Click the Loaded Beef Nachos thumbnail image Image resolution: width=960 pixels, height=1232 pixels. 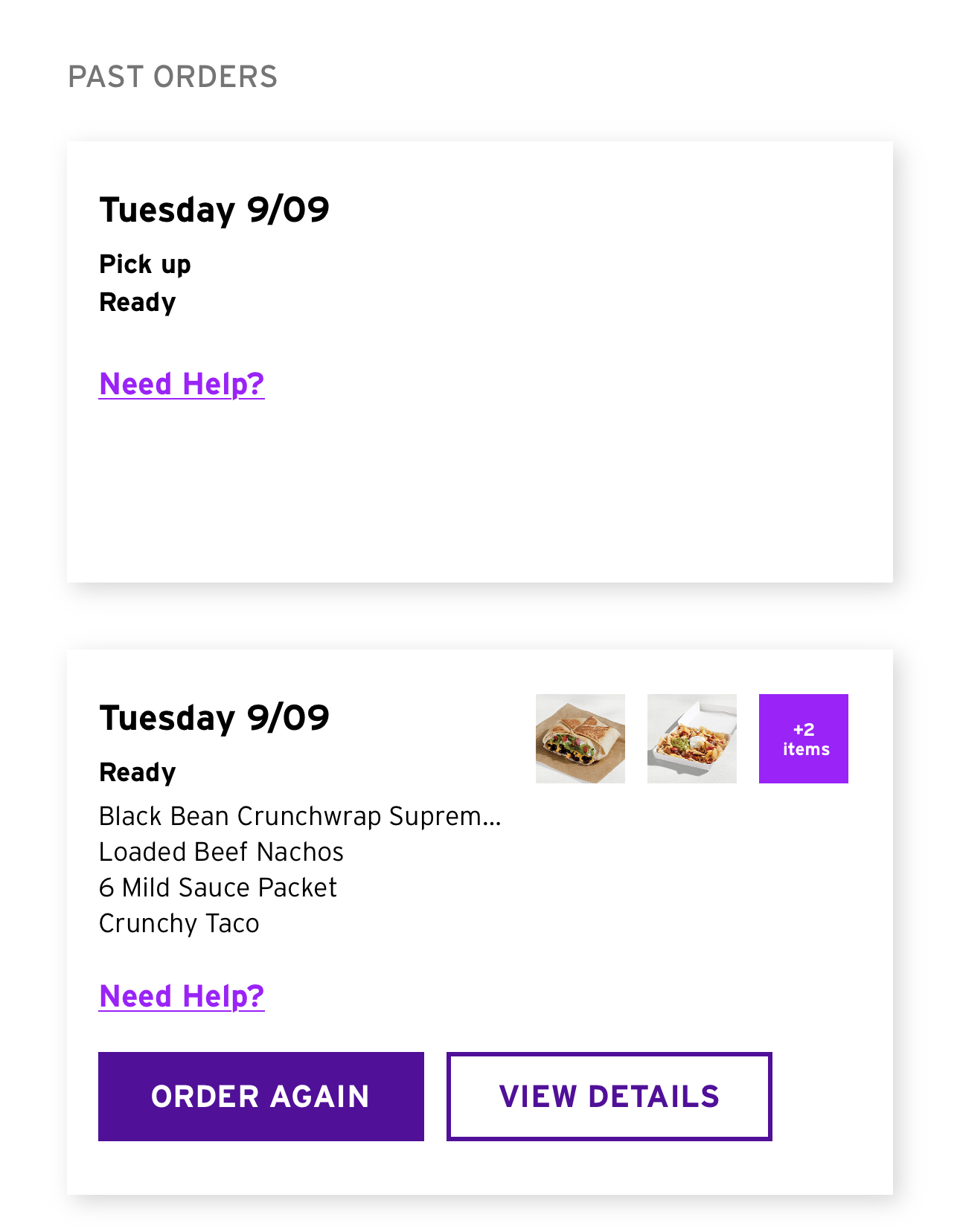pos(691,738)
